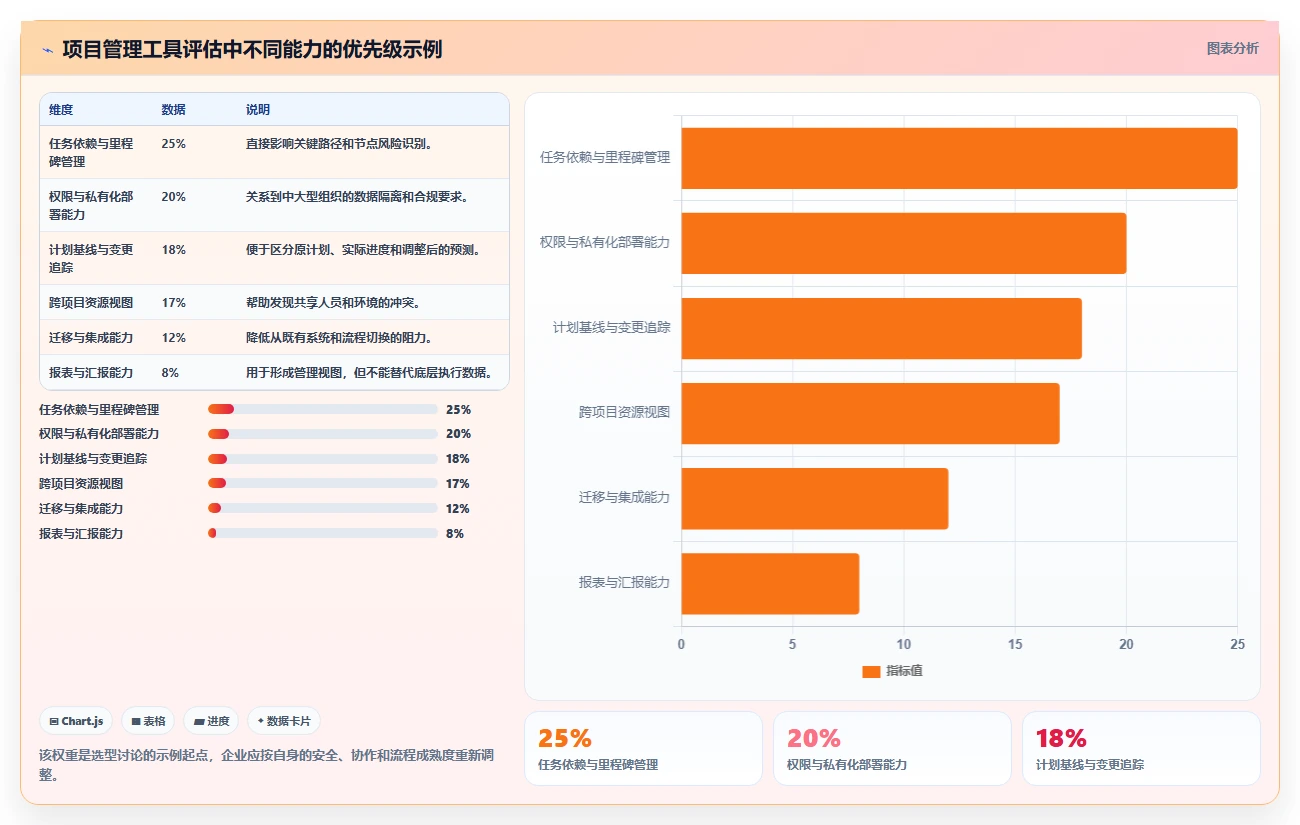Click the 12% value in the table

click(173, 337)
